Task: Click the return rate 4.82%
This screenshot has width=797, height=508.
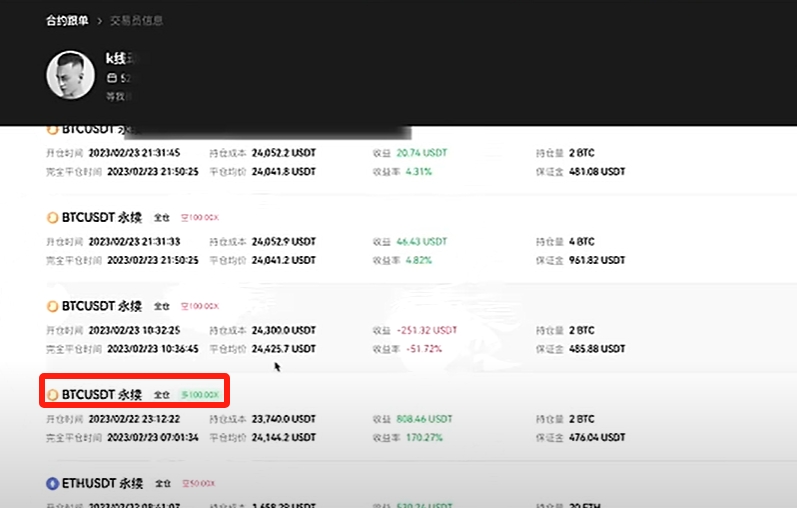Action: coord(418,260)
